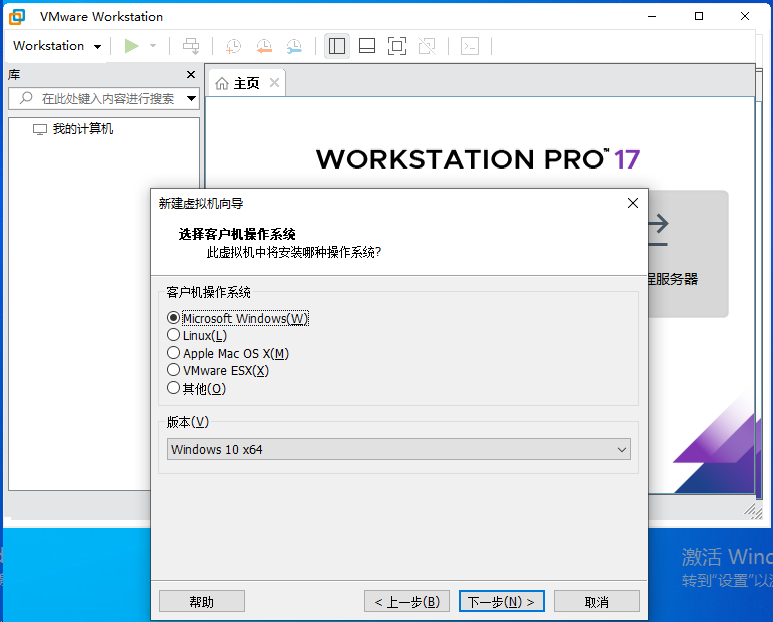Select VMware ESX radio button
Screen dimensions: 773x622
[173, 370]
